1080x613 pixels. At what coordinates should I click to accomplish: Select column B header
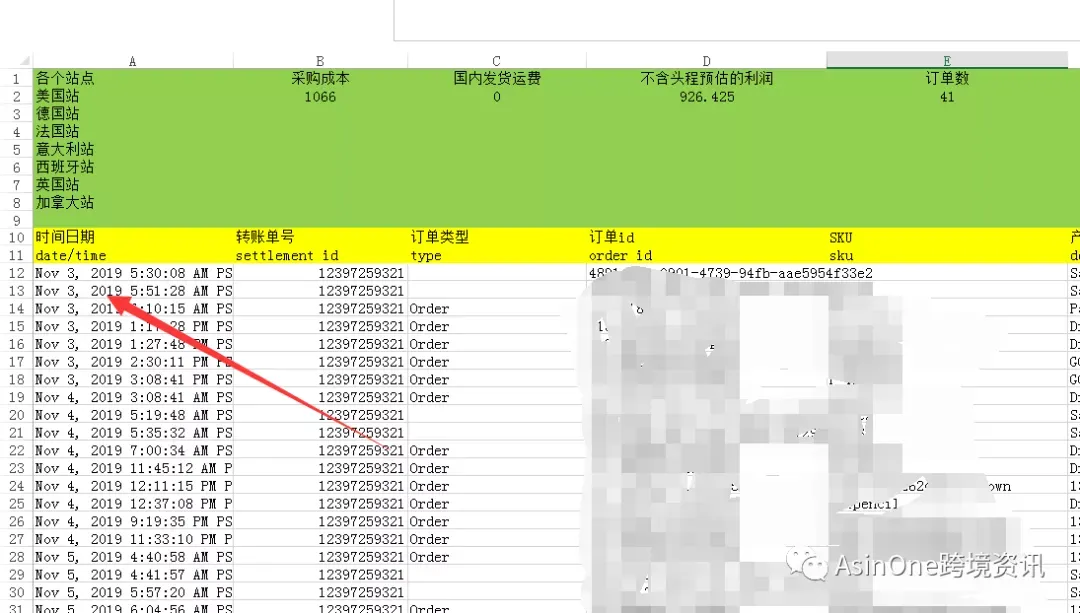320,61
